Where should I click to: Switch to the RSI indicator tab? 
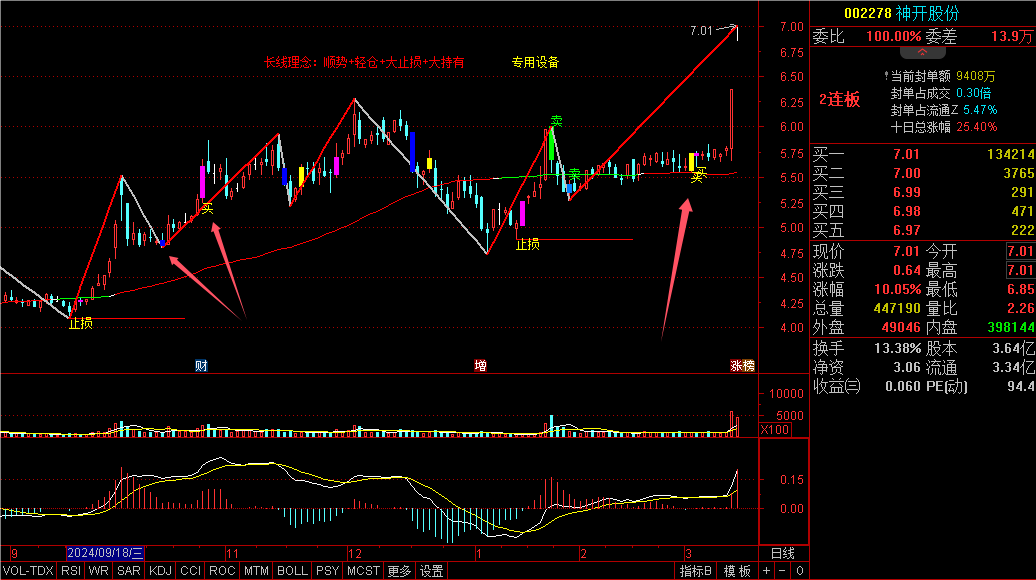coord(71,571)
